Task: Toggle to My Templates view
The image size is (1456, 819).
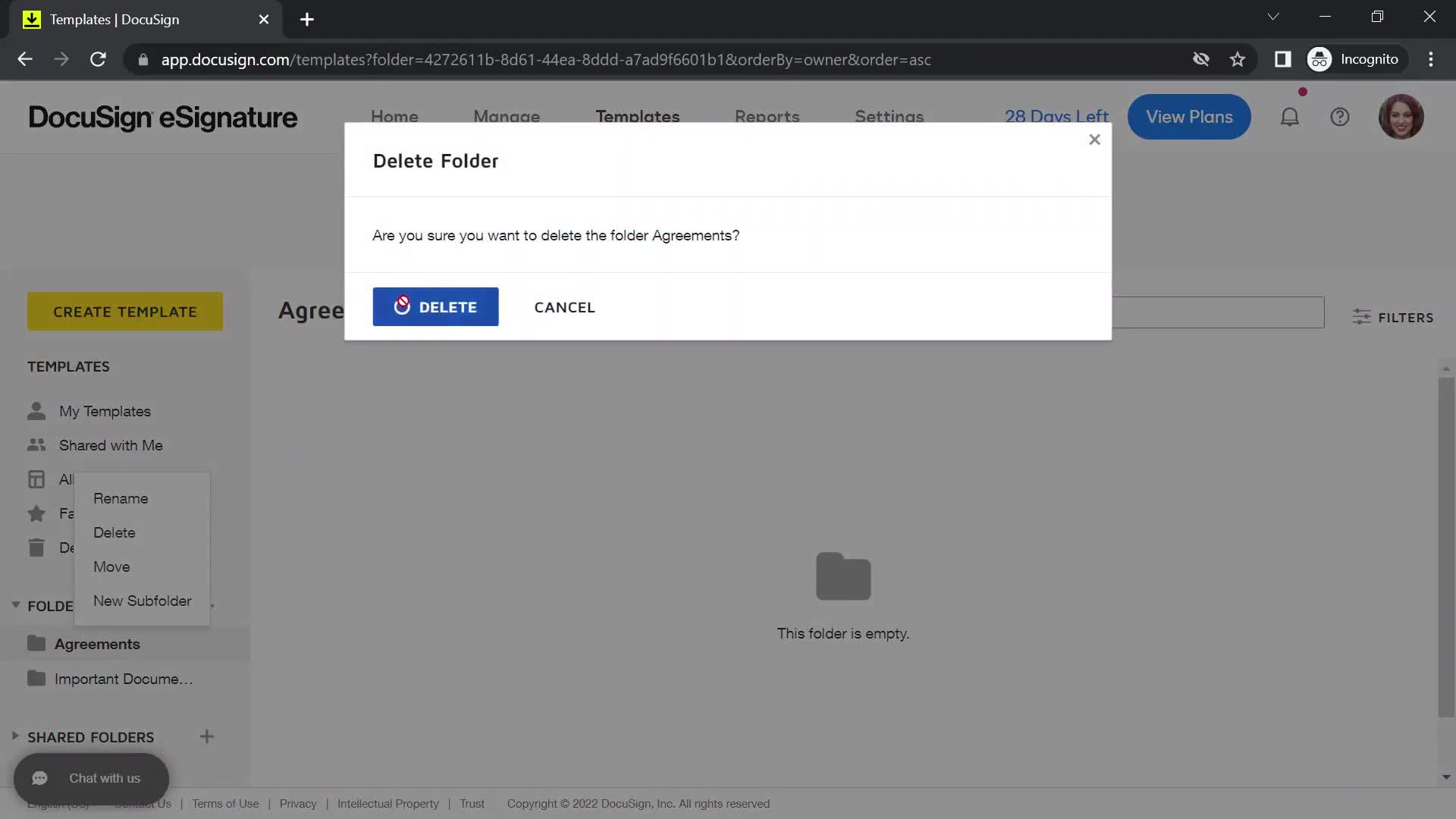Action: [104, 411]
